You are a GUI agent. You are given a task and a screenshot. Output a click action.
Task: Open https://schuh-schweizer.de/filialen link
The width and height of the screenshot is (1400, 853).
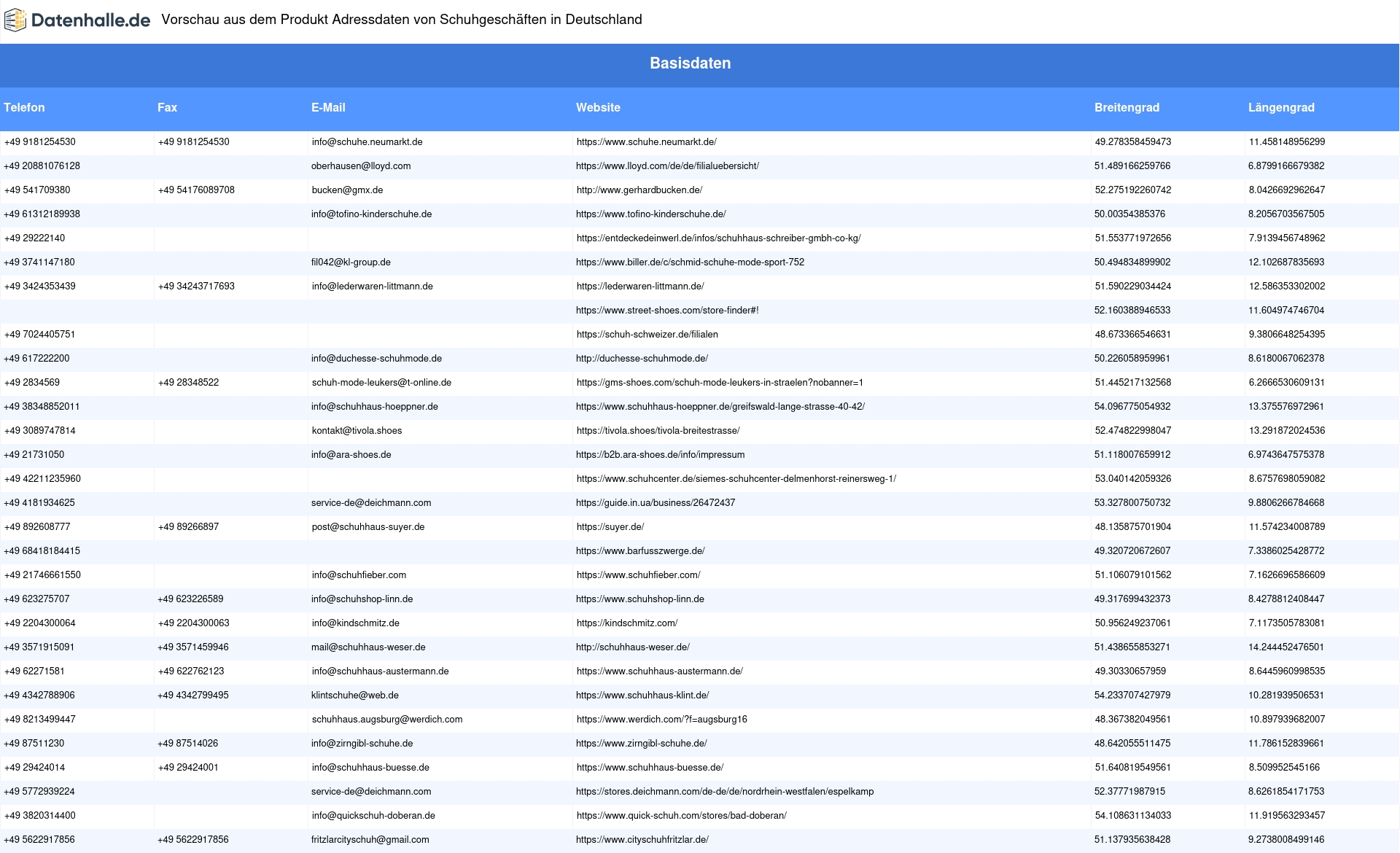point(647,335)
